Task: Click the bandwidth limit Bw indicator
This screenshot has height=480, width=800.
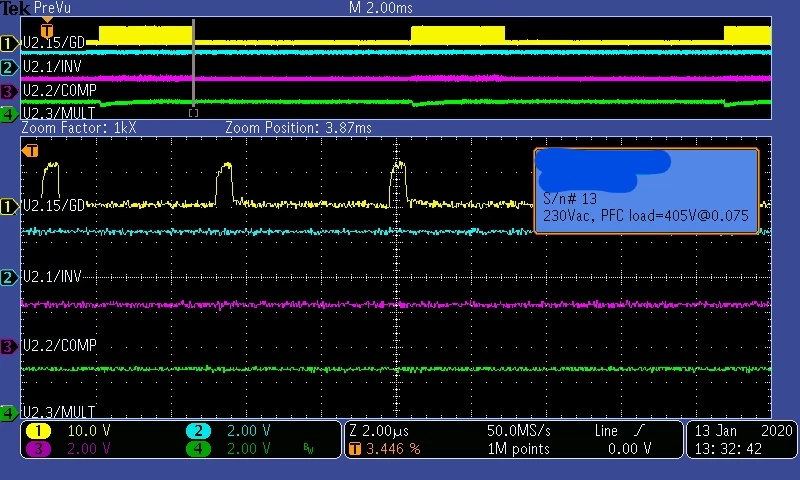Action: (308, 449)
